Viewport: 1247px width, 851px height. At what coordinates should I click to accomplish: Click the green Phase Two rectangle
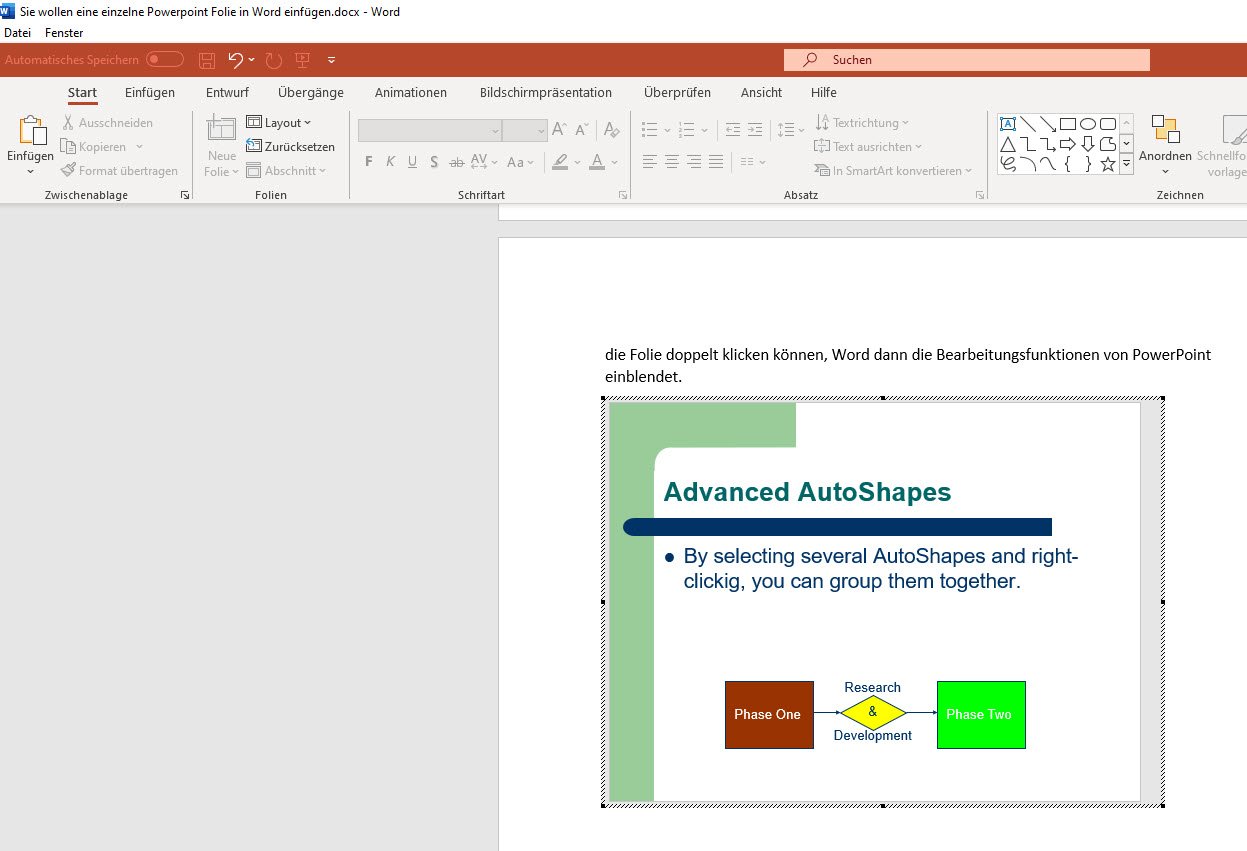(980, 714)
